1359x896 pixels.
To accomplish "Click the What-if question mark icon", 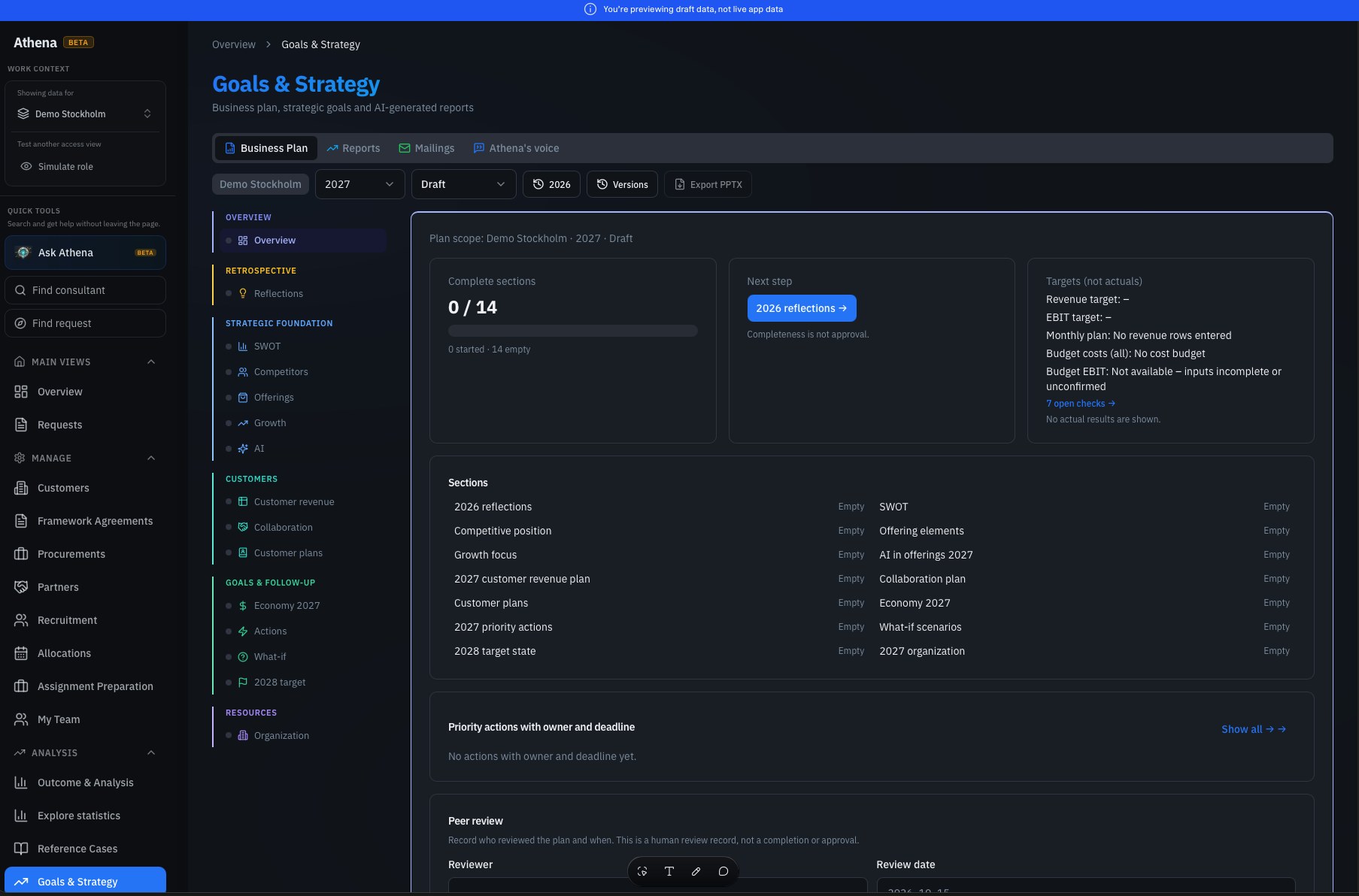I will (x=243, y=657).
